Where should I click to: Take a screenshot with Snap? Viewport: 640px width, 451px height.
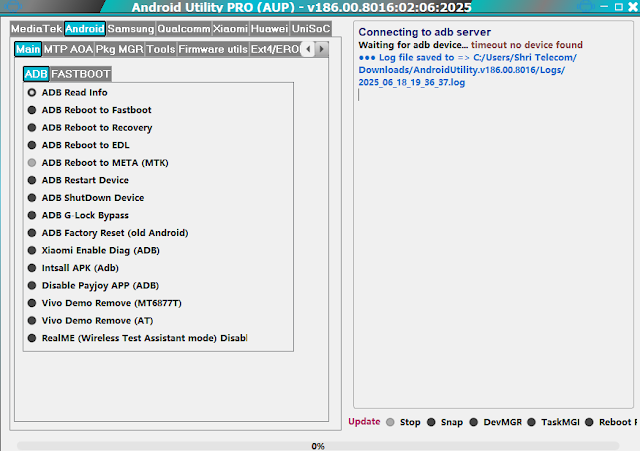445,422
